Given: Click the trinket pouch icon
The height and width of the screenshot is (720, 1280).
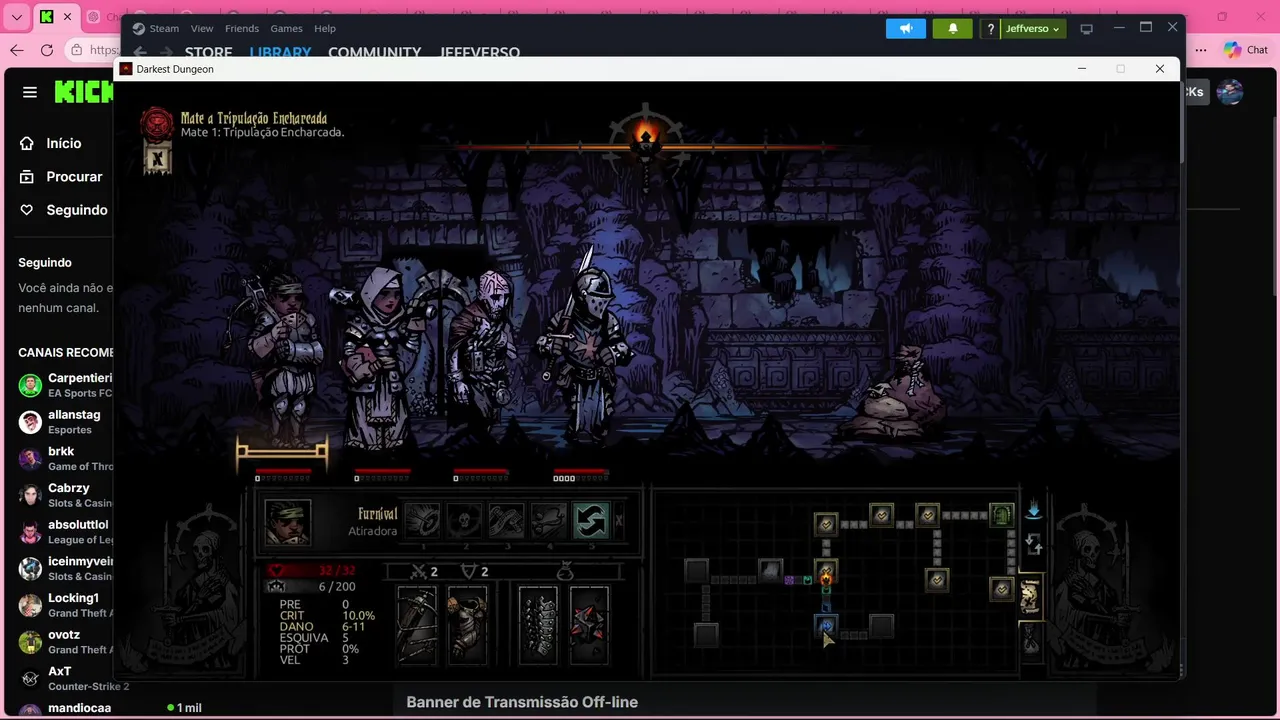Looking at the screenshot, I should click(564, 572).
